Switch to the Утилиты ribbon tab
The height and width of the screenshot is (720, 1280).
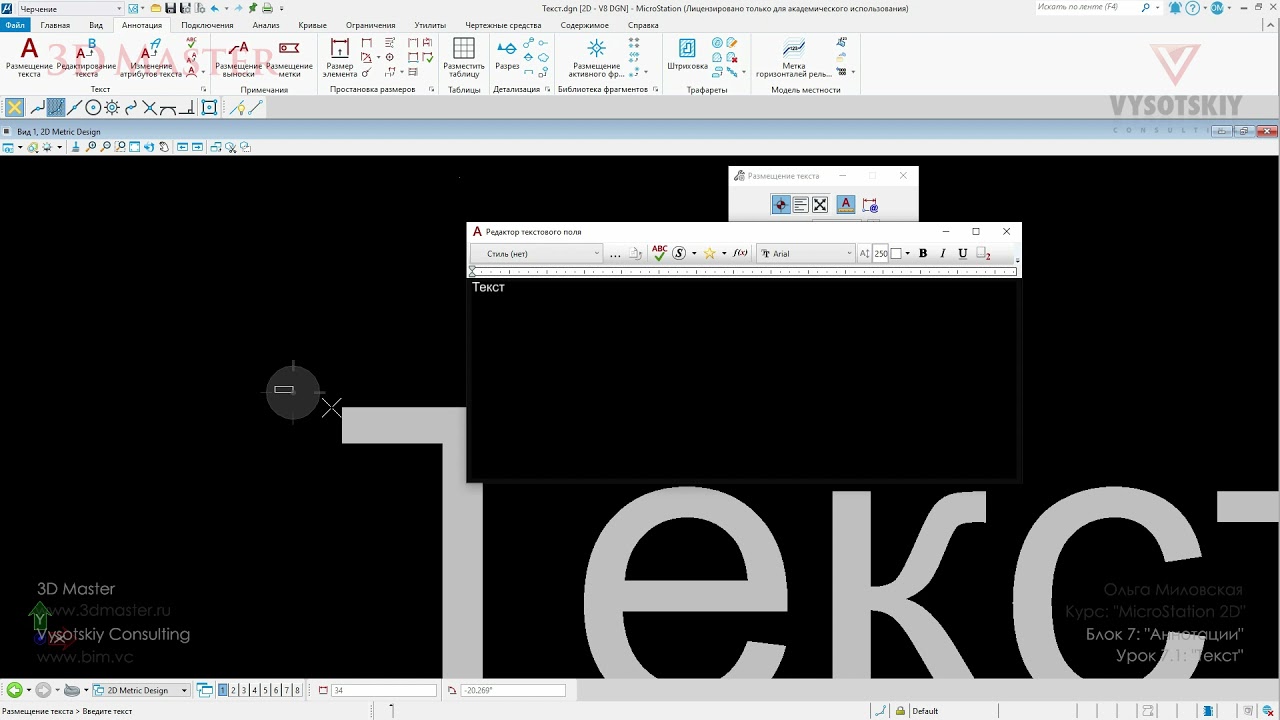coord(430,25)
